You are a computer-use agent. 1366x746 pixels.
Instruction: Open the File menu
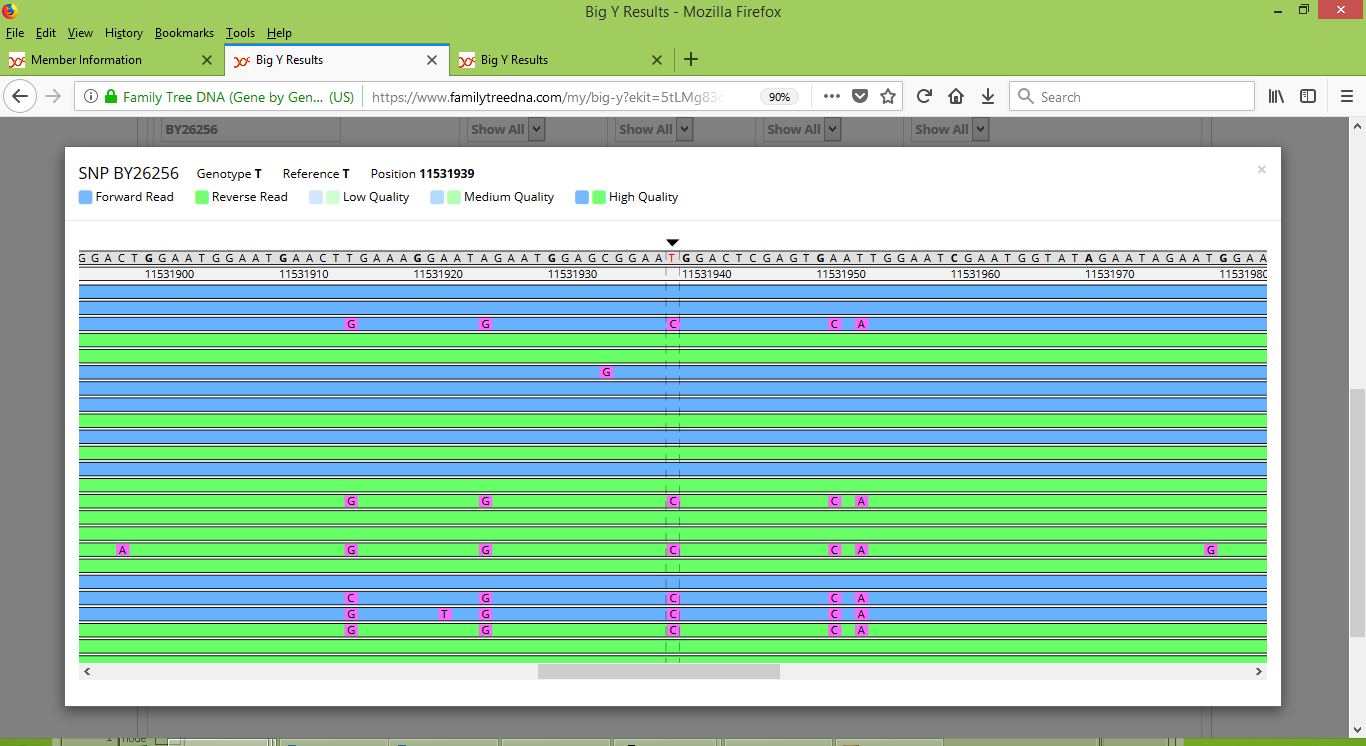click(x=14, y=33)
